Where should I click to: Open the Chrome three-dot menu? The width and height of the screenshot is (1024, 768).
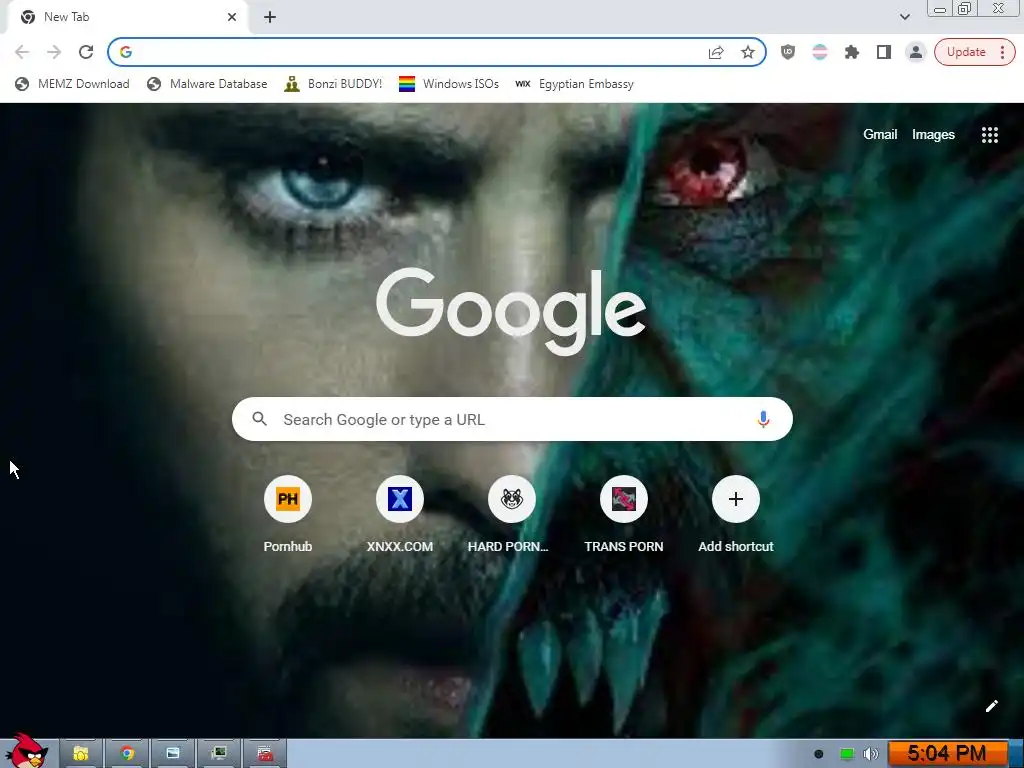[x=1002, y=52]
